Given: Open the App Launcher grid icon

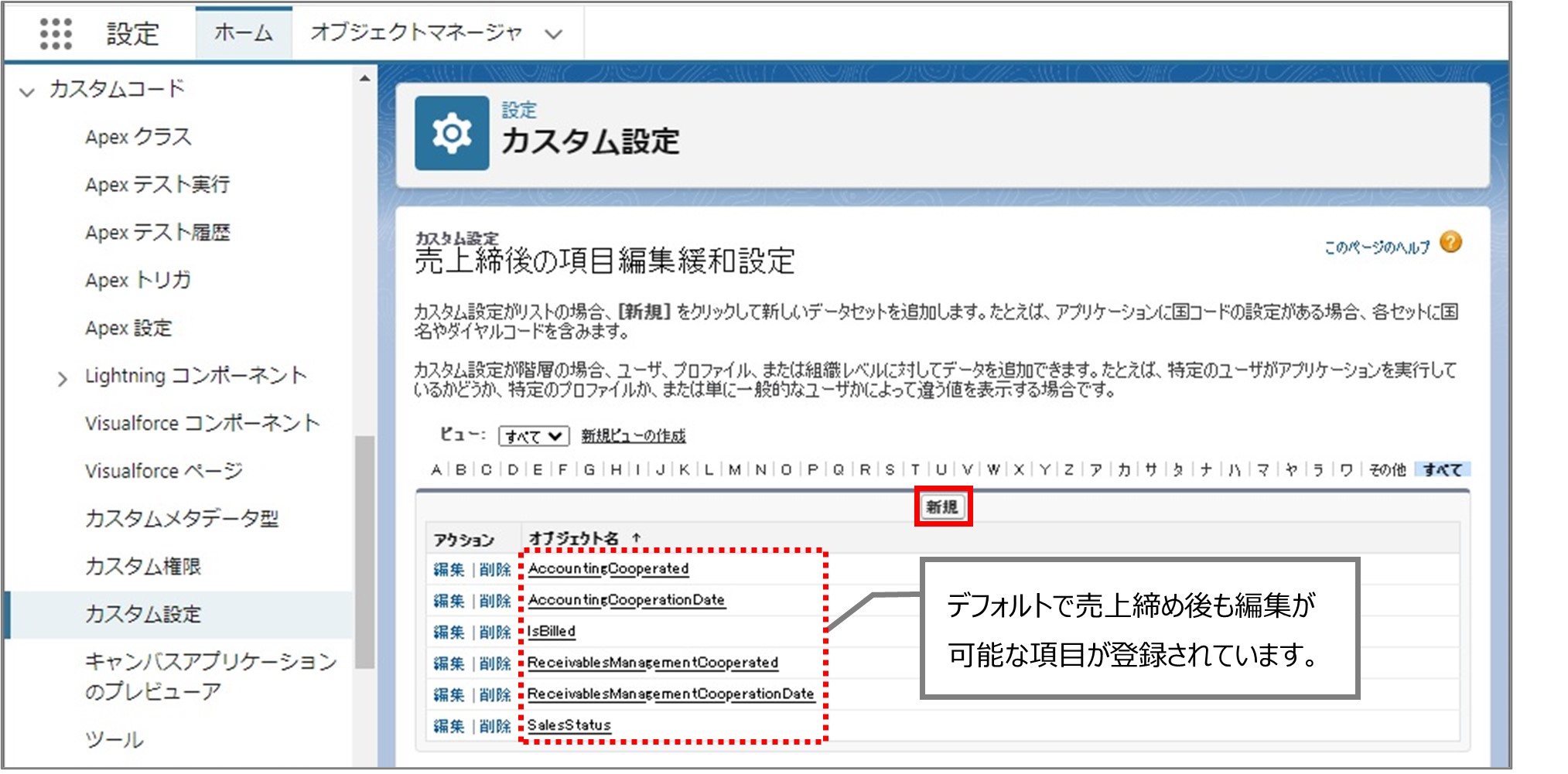Looking at the screenshot, I should tap(55, 33).
